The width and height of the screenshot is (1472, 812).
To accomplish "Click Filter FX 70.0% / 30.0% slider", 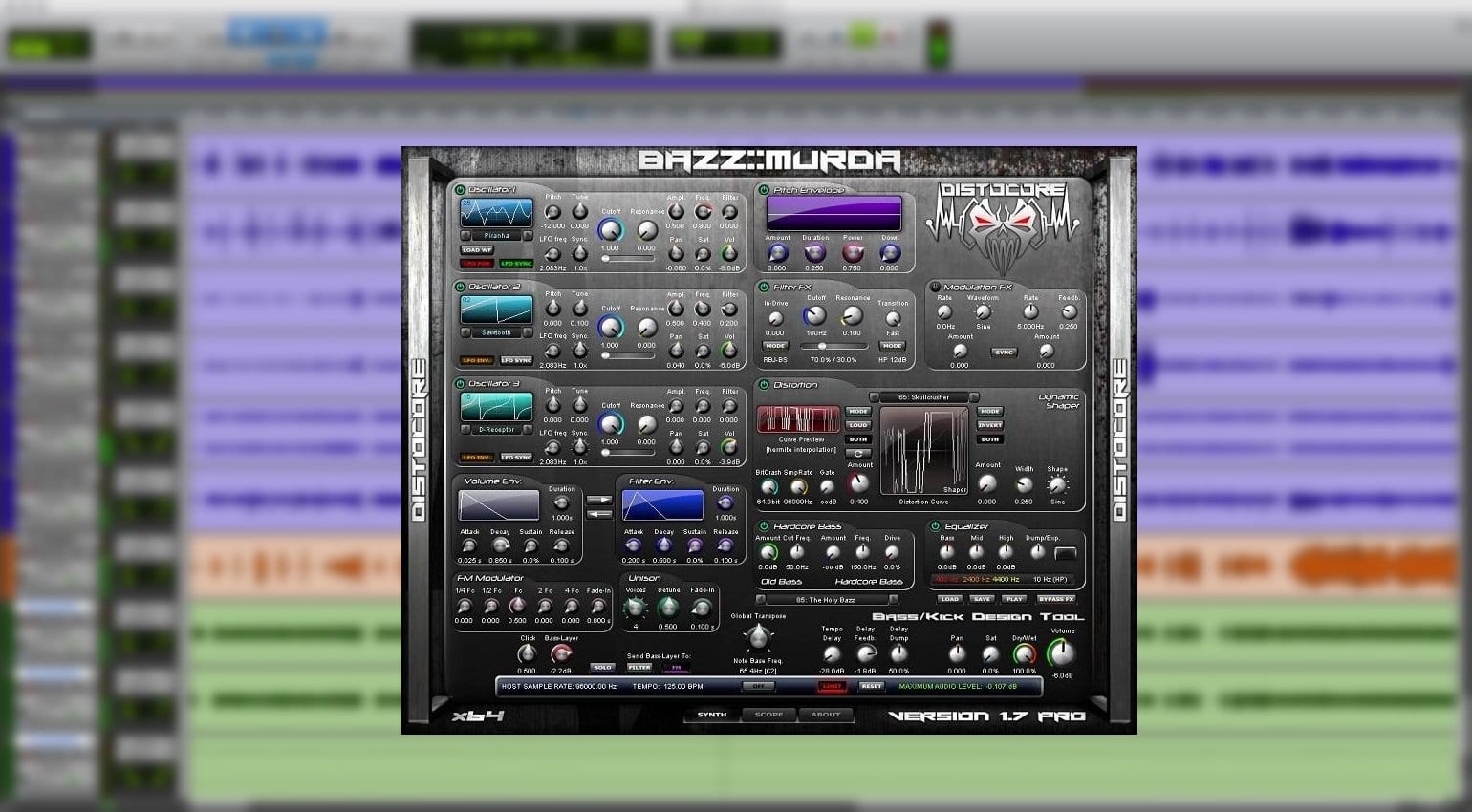I will 833,346.
